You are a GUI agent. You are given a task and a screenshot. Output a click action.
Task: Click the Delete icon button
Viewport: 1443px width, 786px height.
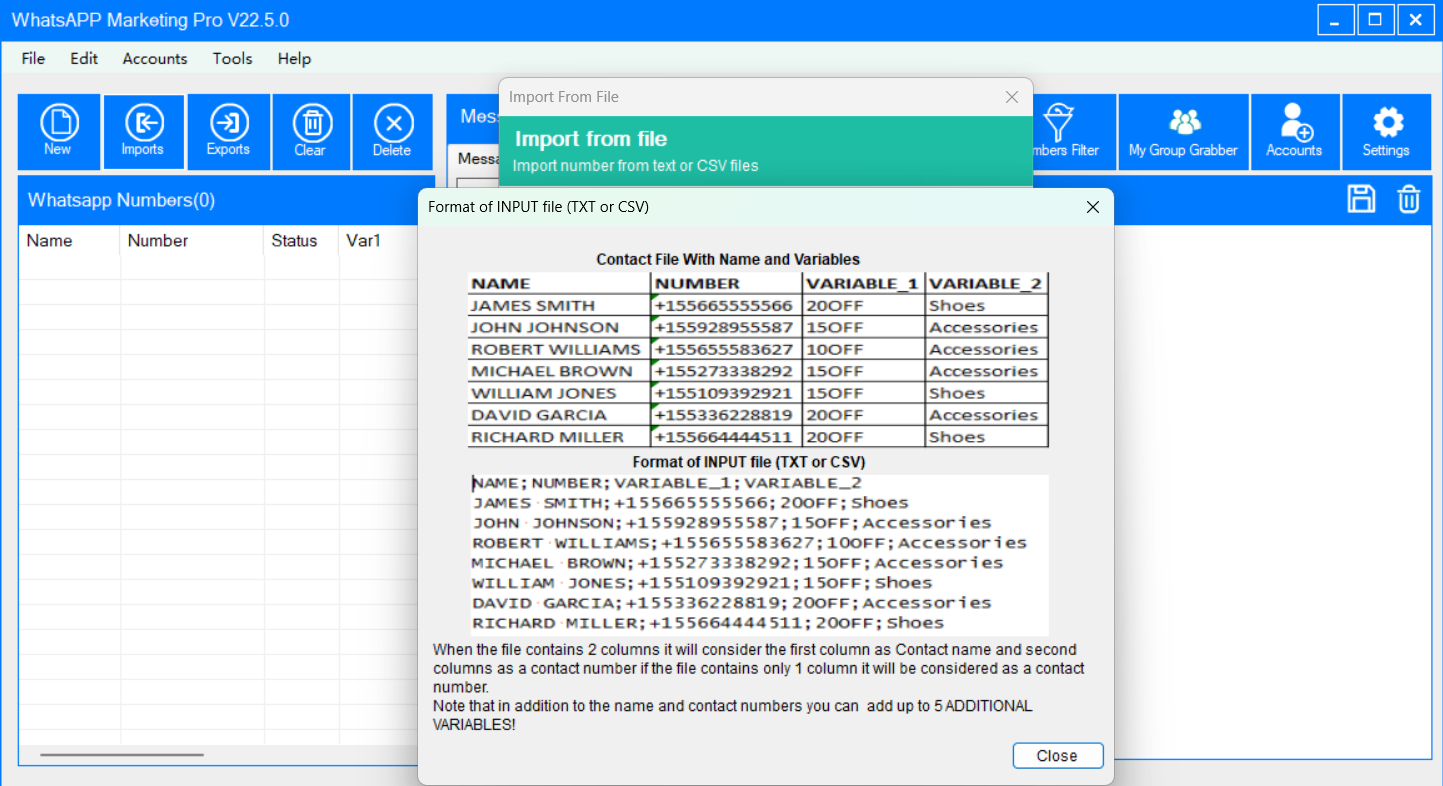point(392,131)
